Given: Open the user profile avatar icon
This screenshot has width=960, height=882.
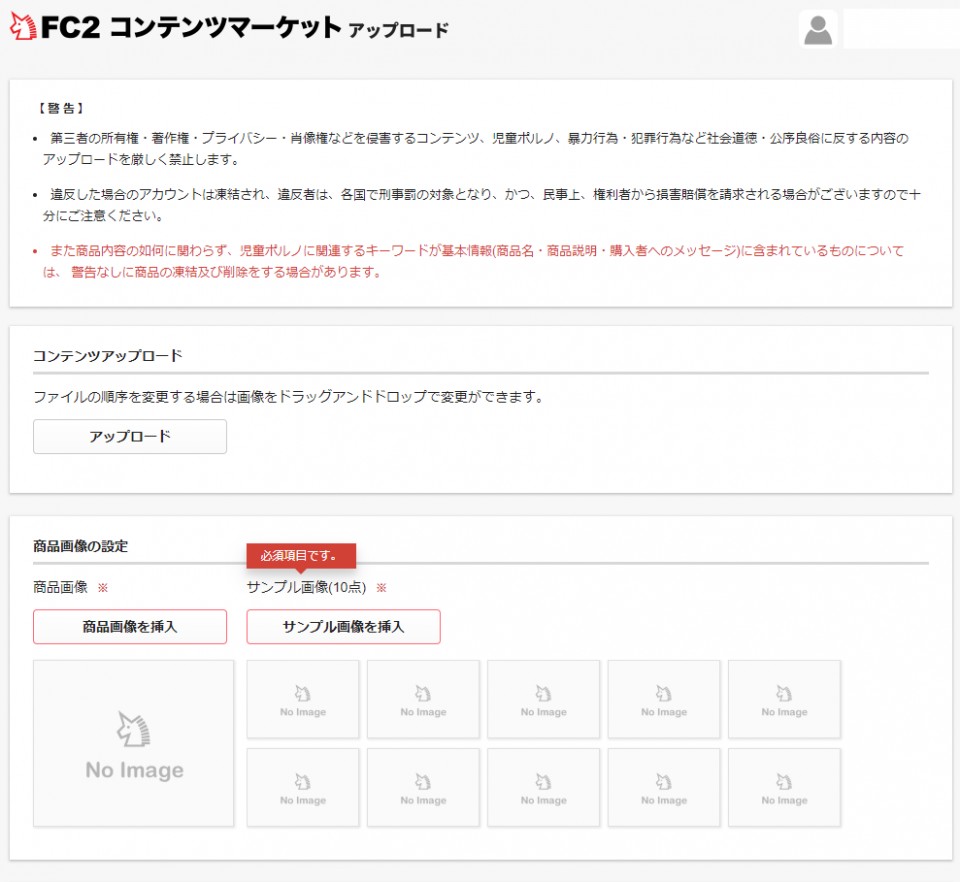Looking at the screenshot, I should point(818,29).
